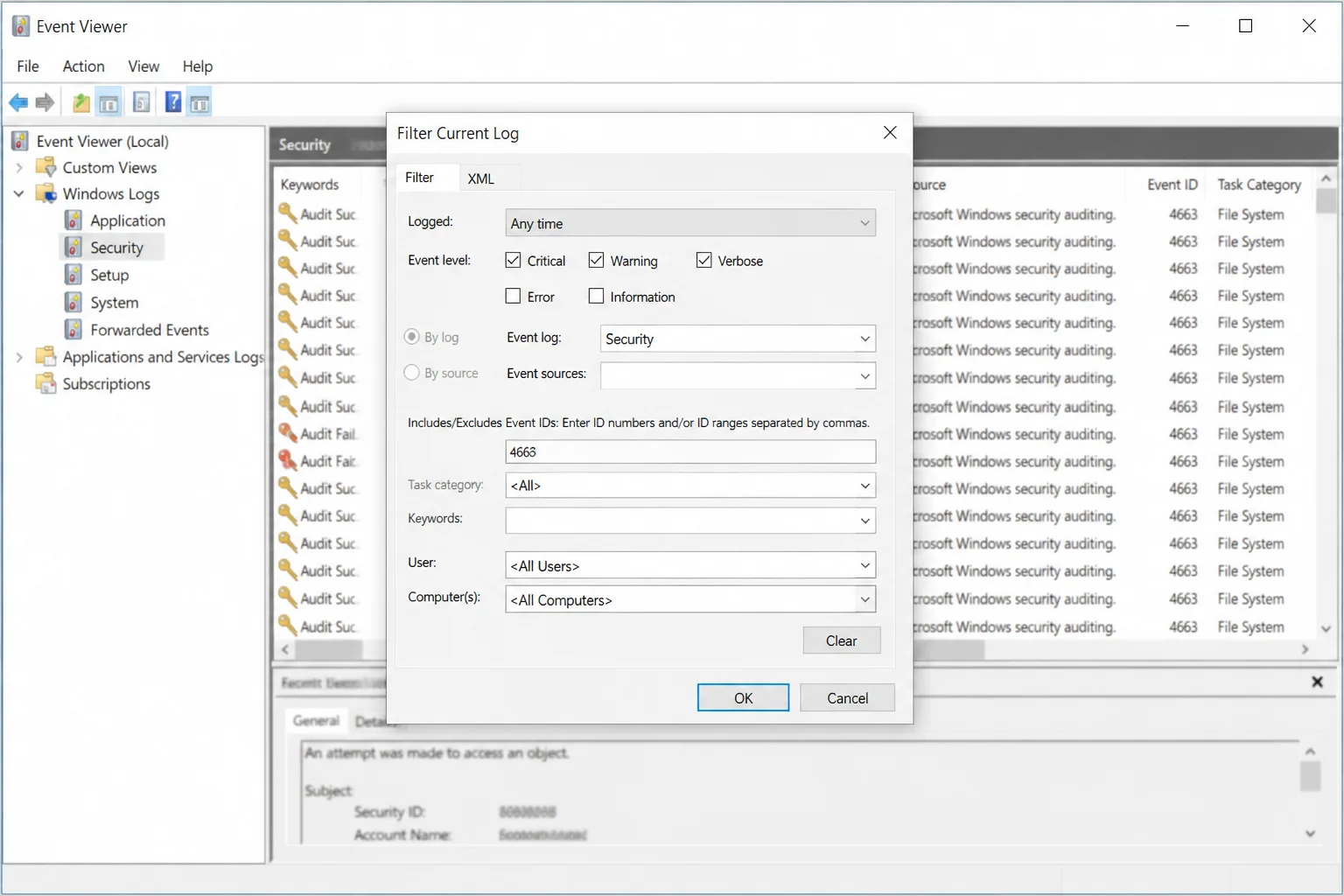Select the By source radio button
The width and height of the screenshot is (1344, 896).
coord(411,373)
